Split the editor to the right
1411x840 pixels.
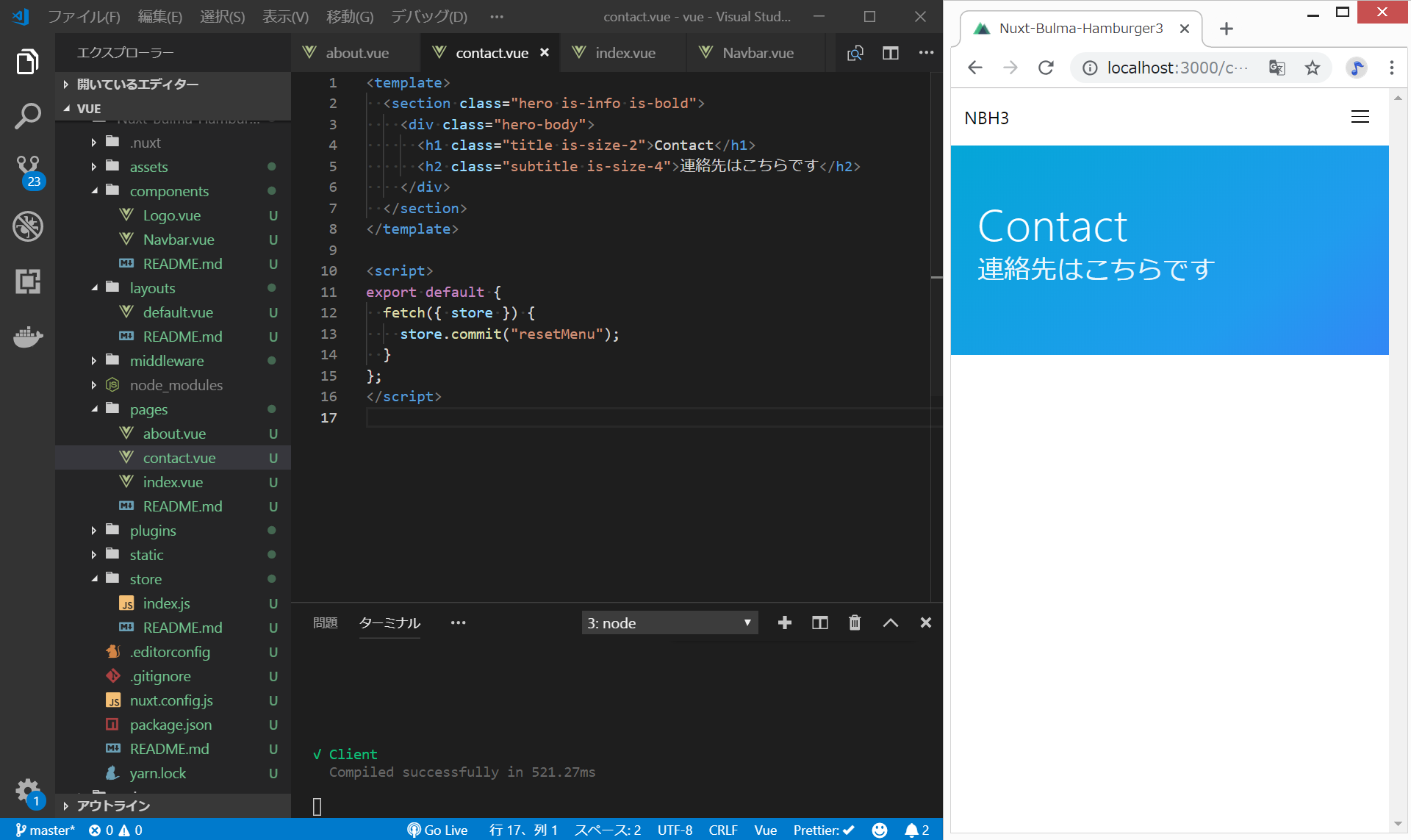(891, 53)
